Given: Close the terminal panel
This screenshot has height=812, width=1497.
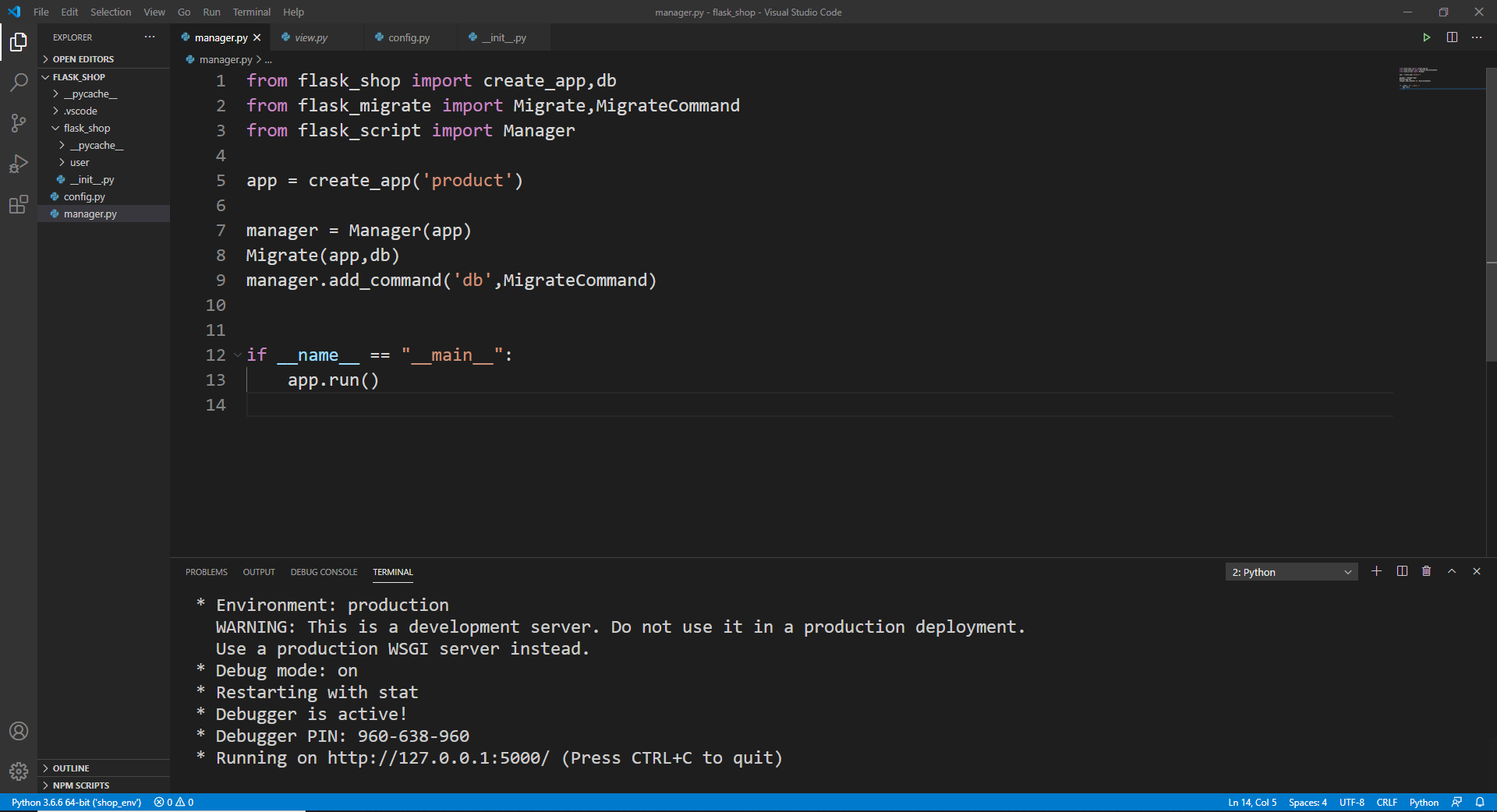Looking at the screenshot, I should tap(1477, 571).
